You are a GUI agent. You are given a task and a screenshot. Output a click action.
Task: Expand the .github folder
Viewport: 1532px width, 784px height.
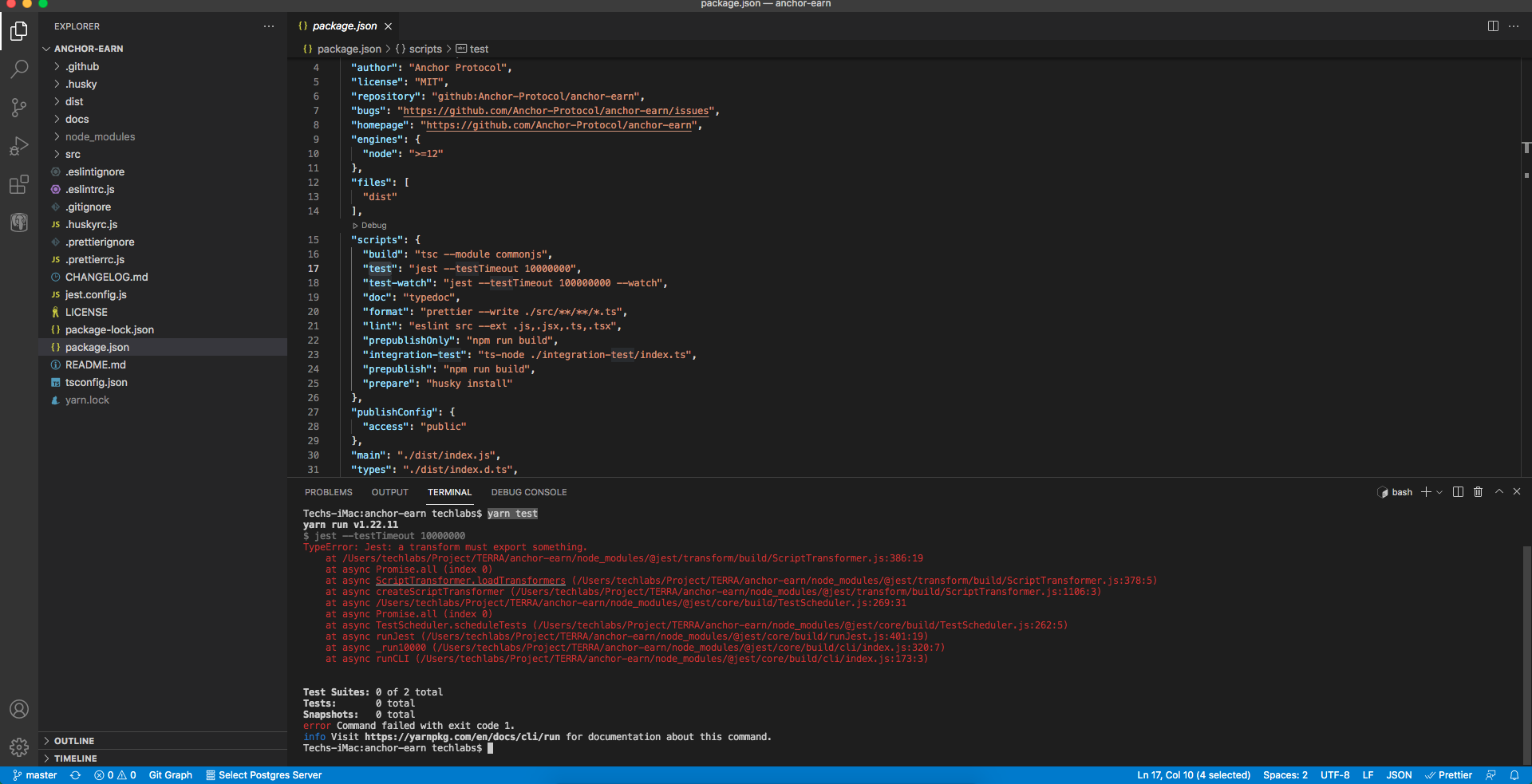[x=163, y=66]
